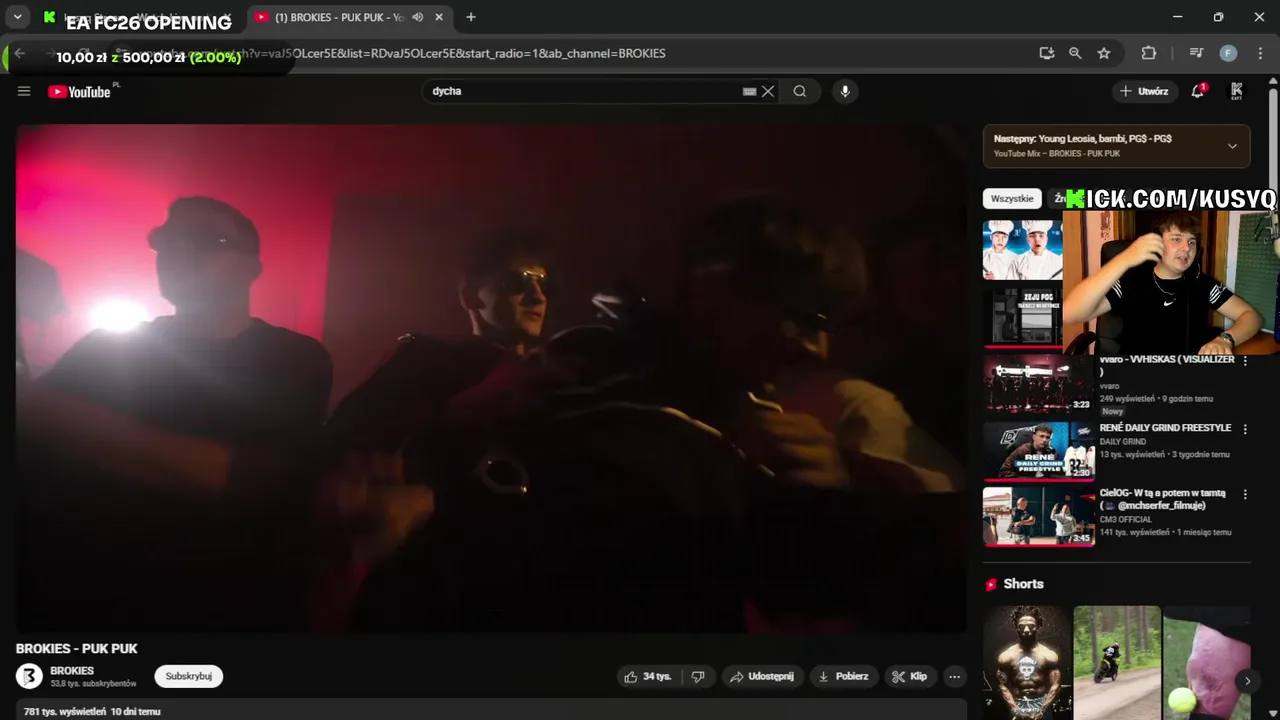Open the zoom magnifier in address bar
The image size is (1280, 720).
pos(1075,53)
